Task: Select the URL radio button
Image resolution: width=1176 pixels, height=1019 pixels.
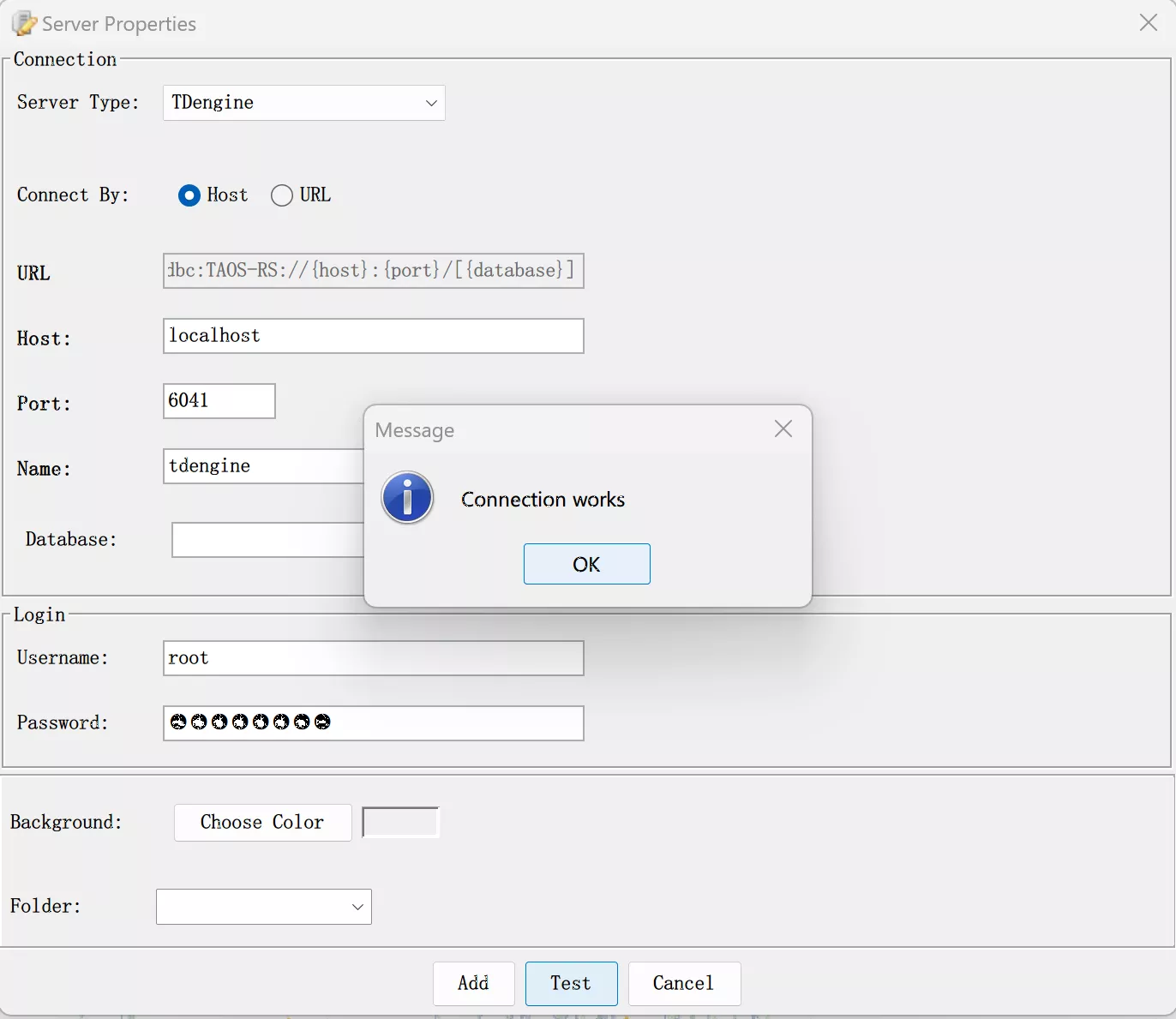Action: pos(282,195)
